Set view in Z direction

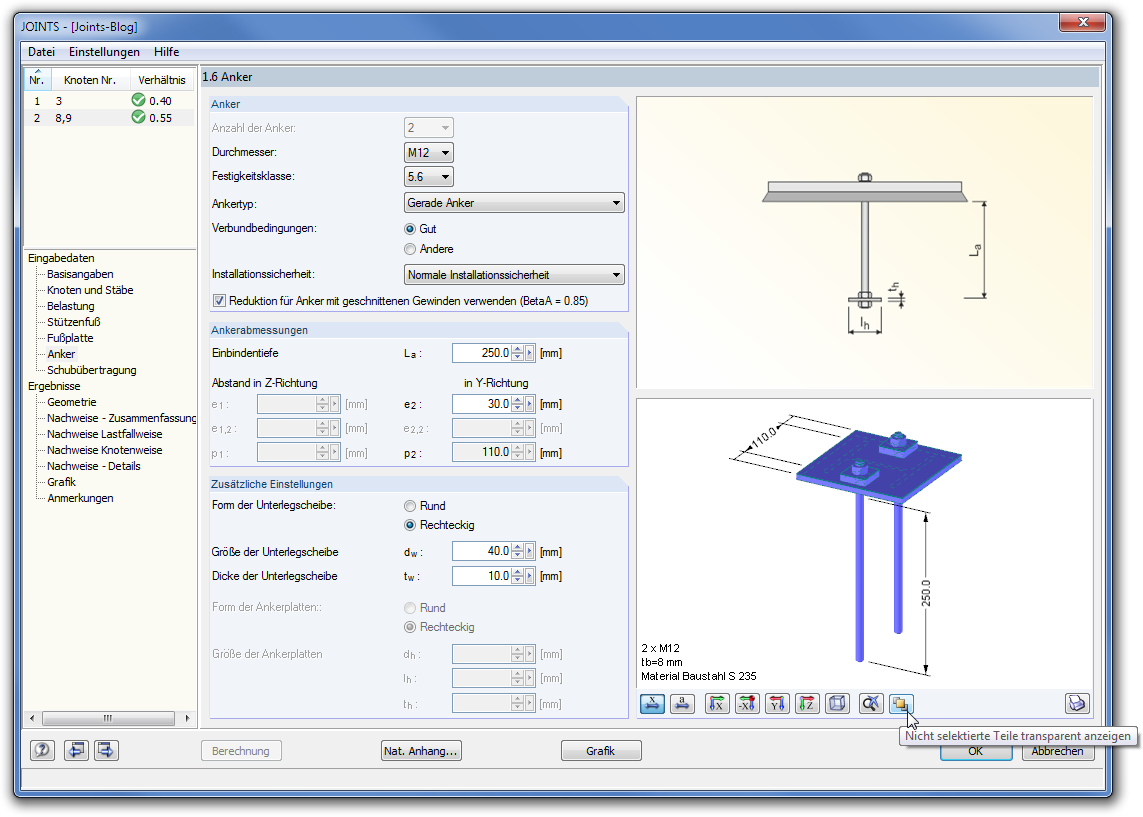click(807, 703)
